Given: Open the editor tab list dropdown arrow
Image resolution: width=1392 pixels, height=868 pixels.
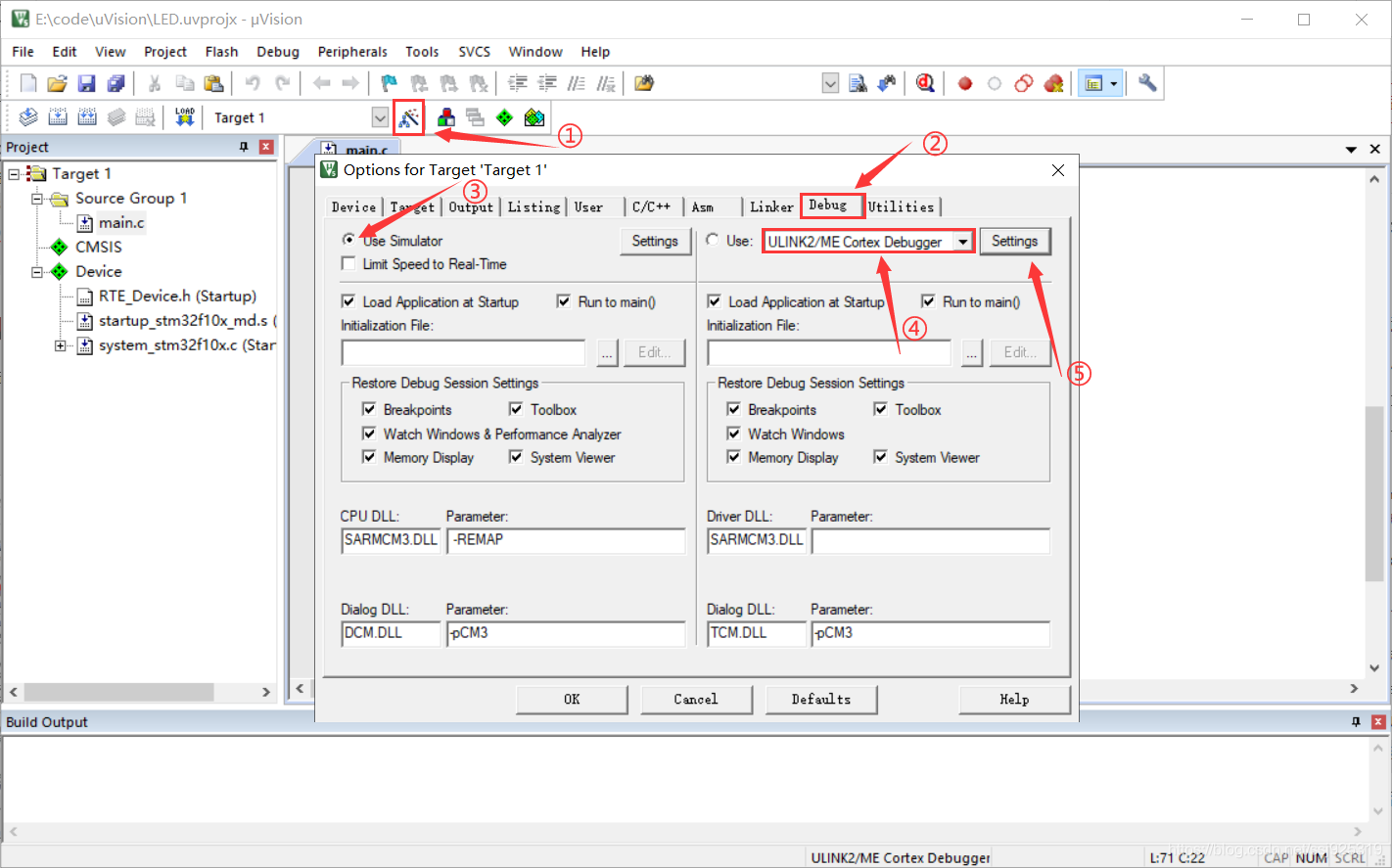Looking at the screenshot, I should (x=1351, y=149).
